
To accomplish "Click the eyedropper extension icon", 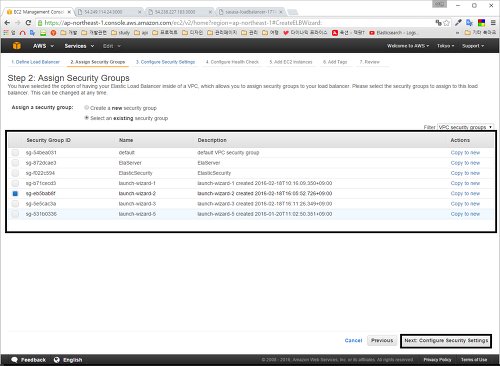I will pyautogui.click(x=458, y=23).
